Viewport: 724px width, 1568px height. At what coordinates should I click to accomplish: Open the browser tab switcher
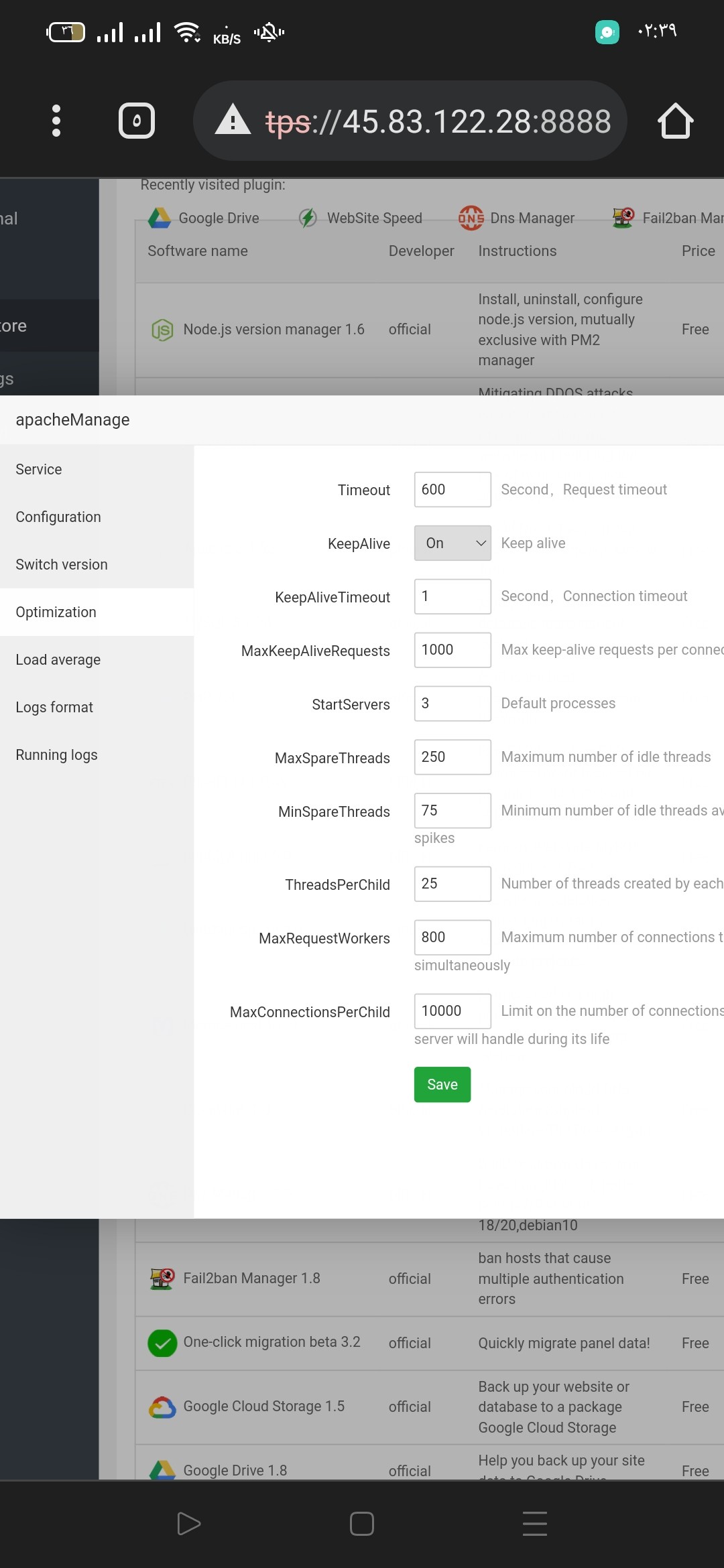(x=137, y=121)
